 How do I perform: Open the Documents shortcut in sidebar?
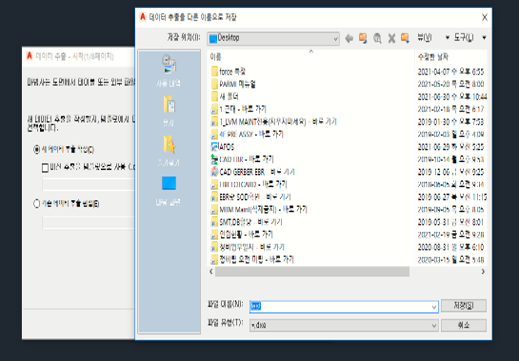coord(169,111)
